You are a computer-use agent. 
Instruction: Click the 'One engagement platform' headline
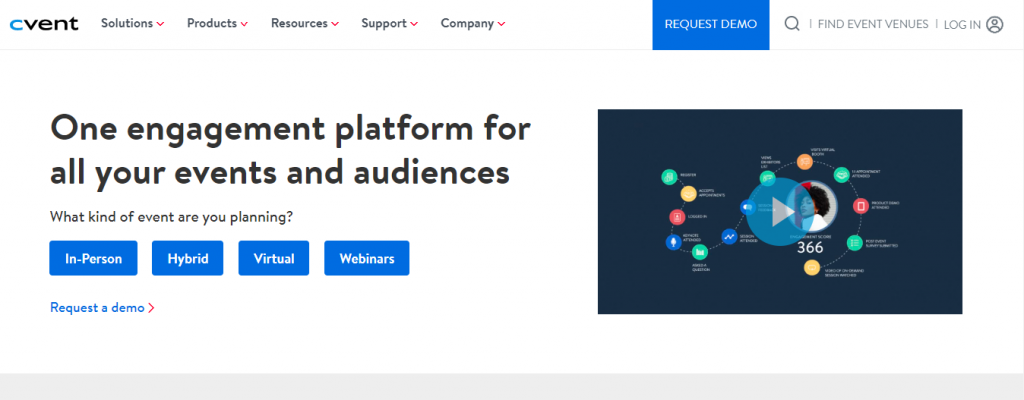point(290,150)
